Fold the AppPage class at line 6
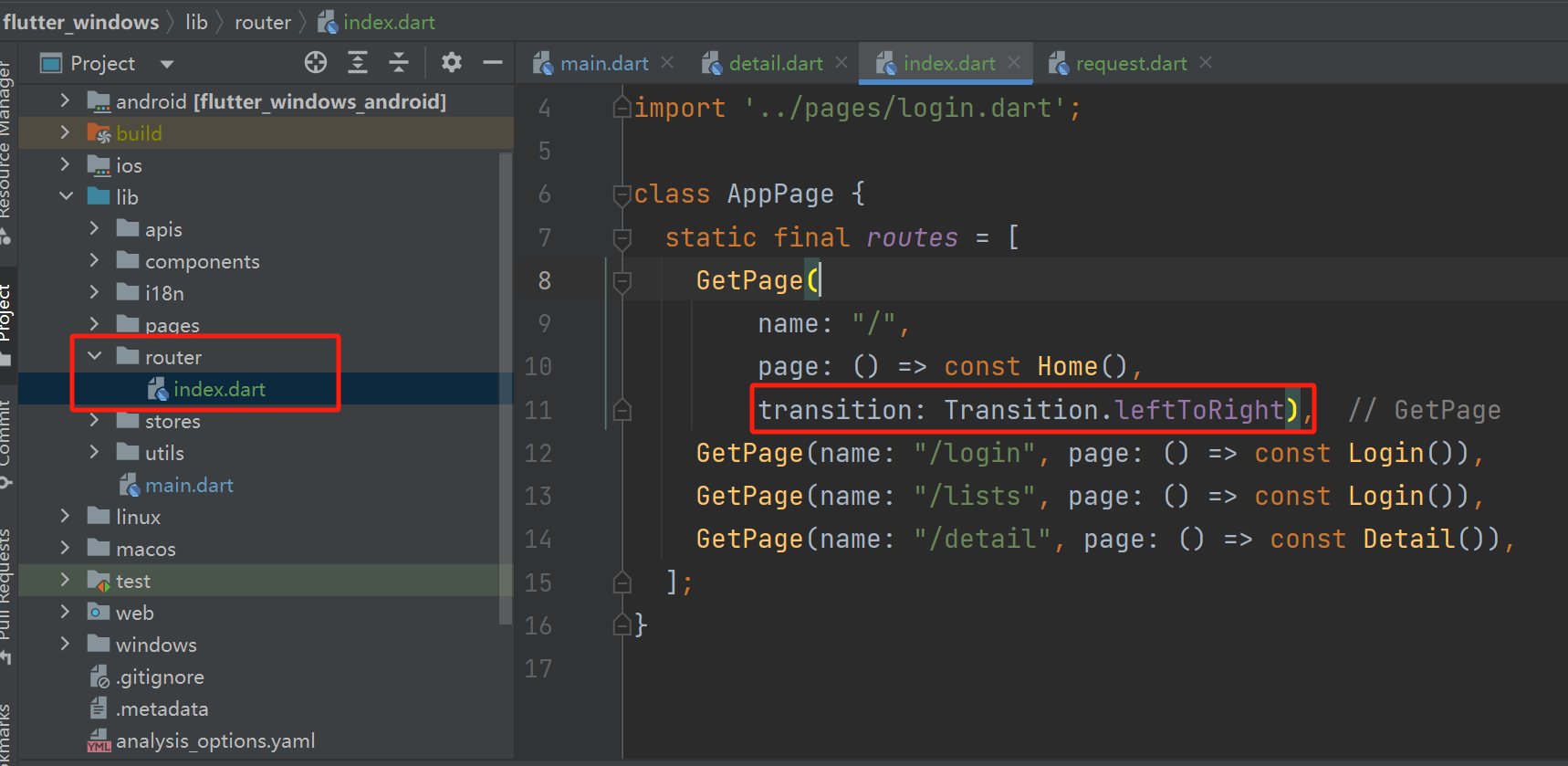This screenshot has width=1568, height=766. 622,194
